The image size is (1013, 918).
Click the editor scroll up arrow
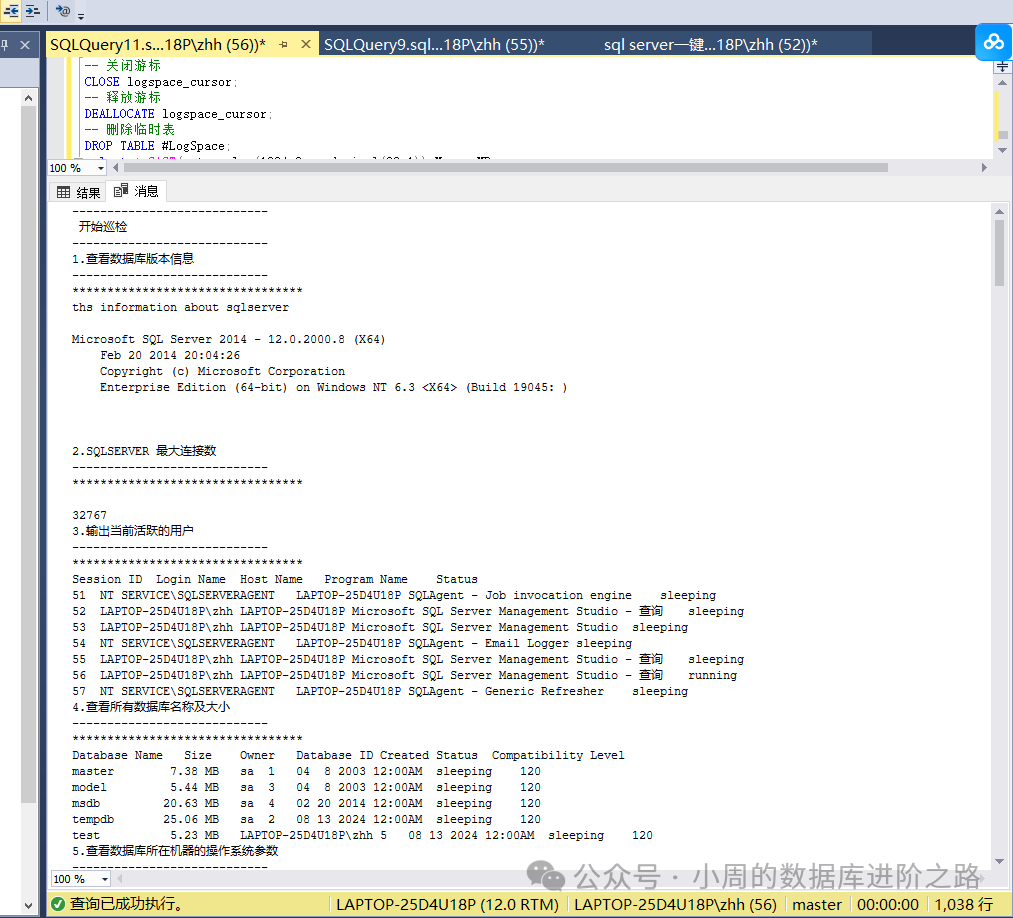point(1002,83)
